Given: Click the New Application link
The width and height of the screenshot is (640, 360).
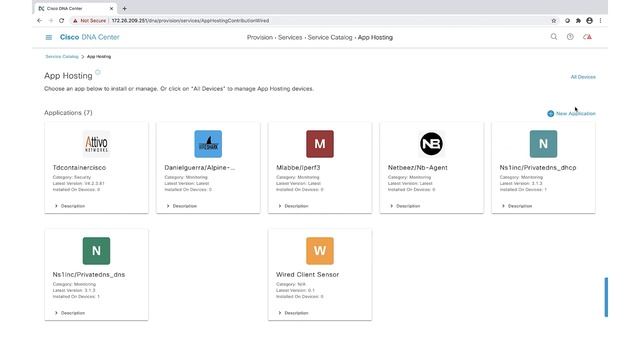Looking at the screenshot, I should click(576, 113).
